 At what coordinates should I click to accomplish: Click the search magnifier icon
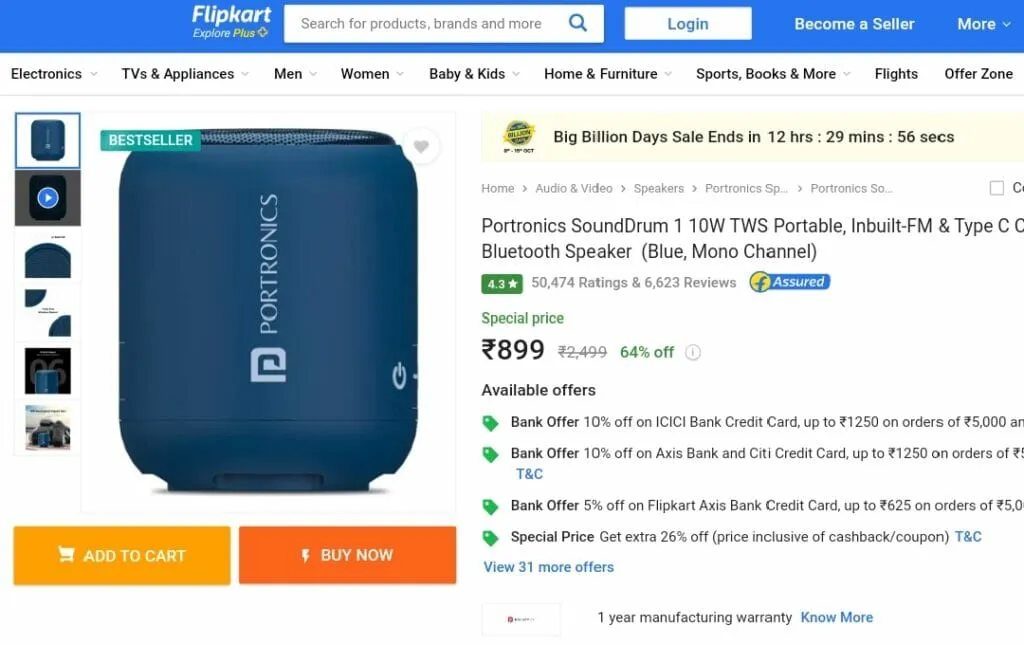(x=577, y=24)
